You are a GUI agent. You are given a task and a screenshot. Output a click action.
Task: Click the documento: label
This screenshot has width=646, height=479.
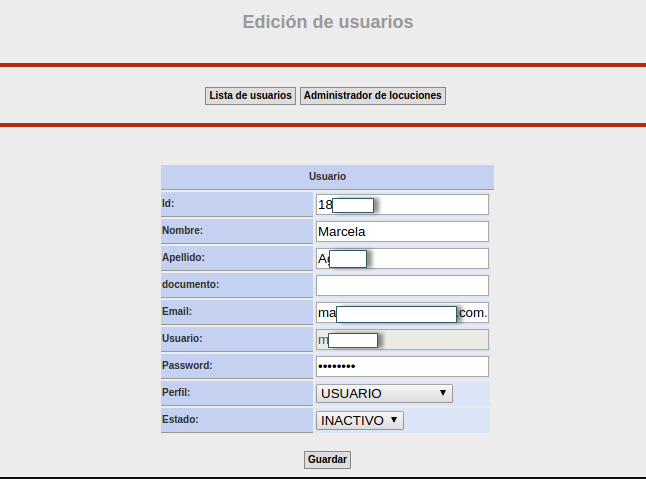(190, 284)
